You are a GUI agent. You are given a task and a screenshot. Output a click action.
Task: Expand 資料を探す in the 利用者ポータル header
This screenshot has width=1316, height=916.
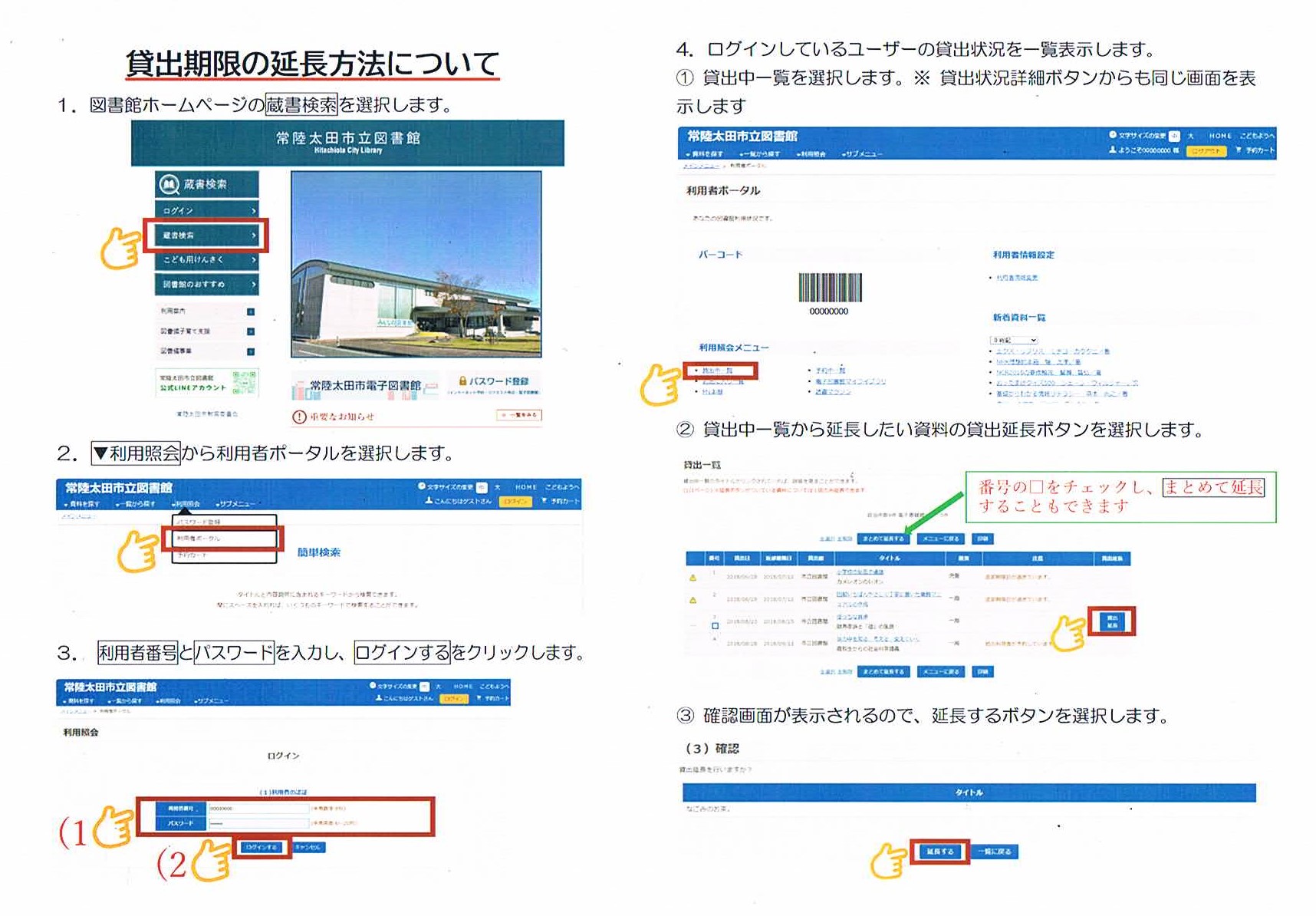coord(703,153)
